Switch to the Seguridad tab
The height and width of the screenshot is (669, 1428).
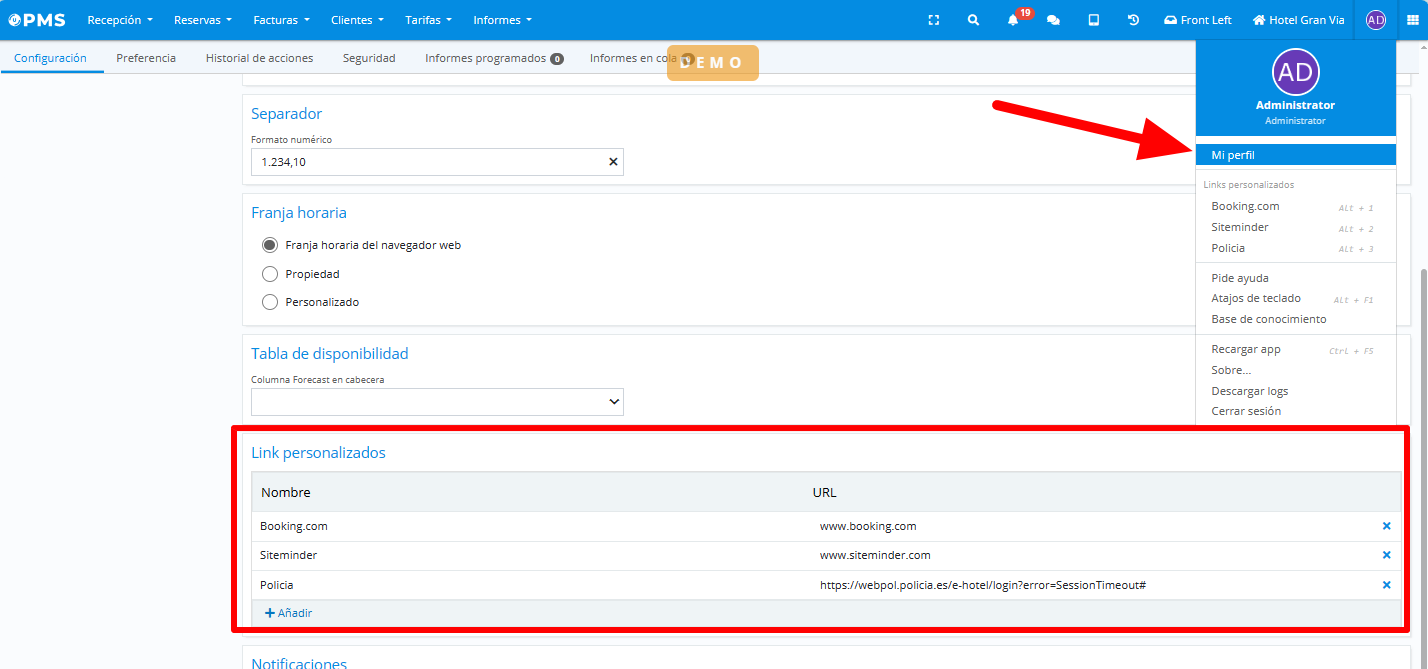point(369,58)
